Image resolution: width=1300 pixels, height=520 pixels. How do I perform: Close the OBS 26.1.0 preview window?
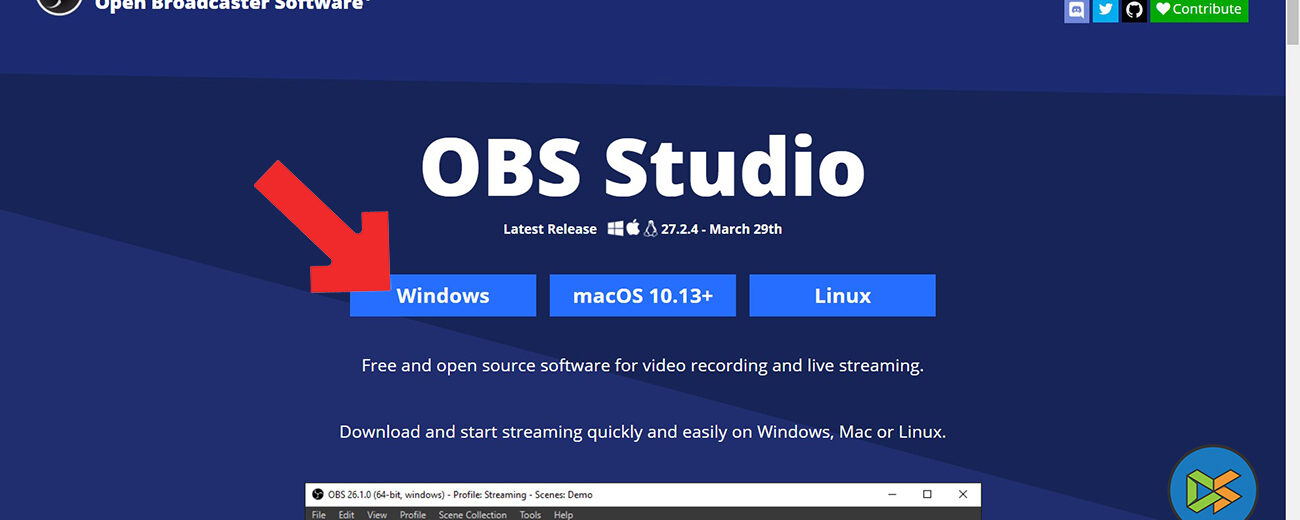tap(963, 495)
